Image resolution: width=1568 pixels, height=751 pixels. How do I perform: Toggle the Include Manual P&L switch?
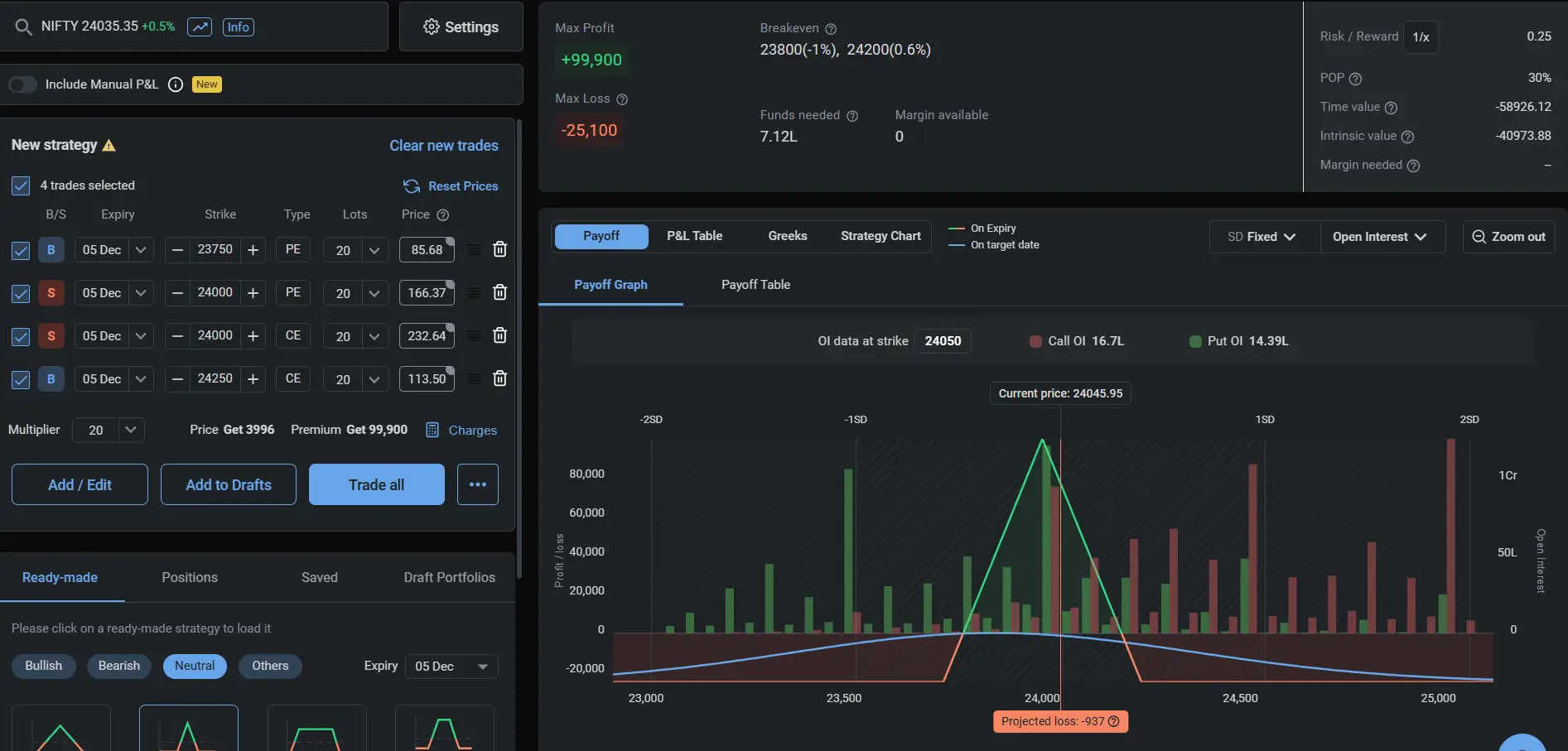22,84
